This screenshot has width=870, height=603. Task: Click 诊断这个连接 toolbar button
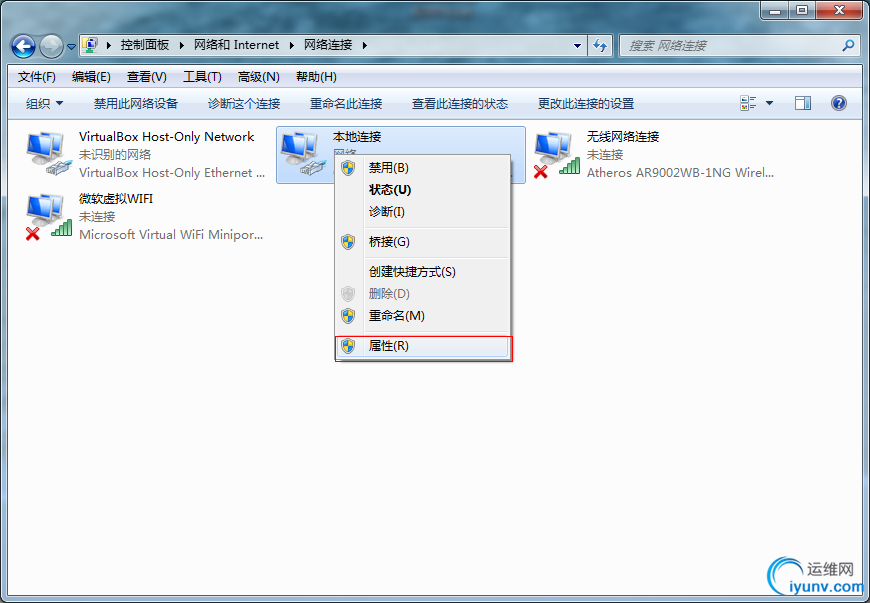[x=244, y=104]
